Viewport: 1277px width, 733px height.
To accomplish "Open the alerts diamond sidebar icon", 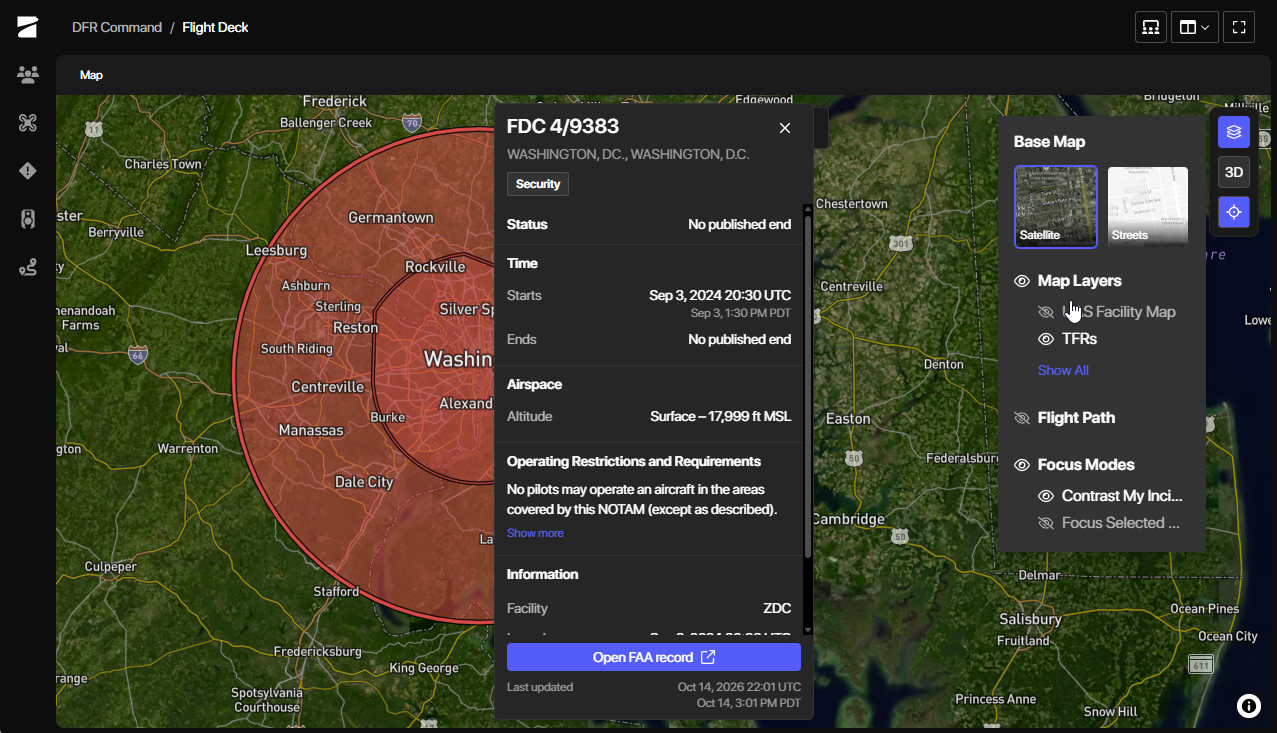I will click(27, 171).
